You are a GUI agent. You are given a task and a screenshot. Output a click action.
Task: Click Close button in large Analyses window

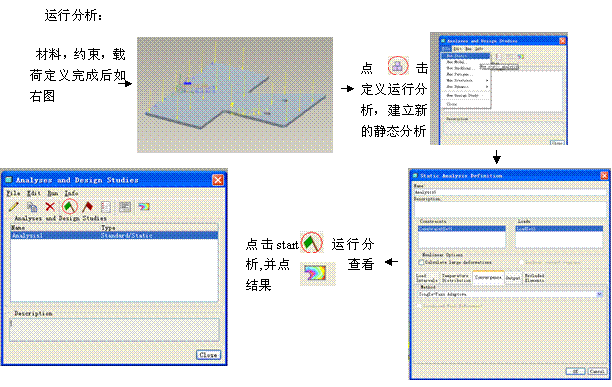click(x=208, y=355)
